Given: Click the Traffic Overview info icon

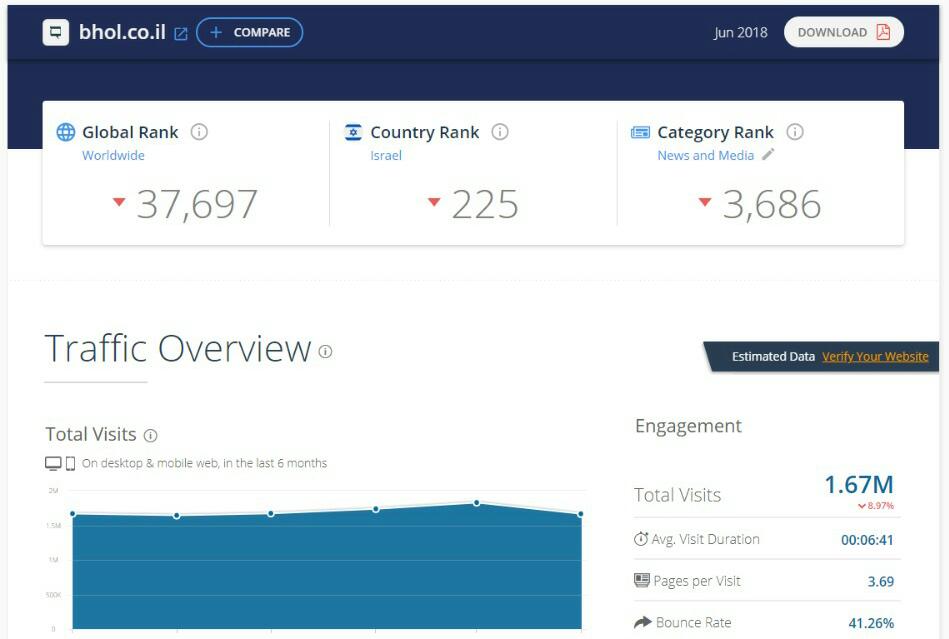Looking at the screenshot, I should click(x=325, y=351).
